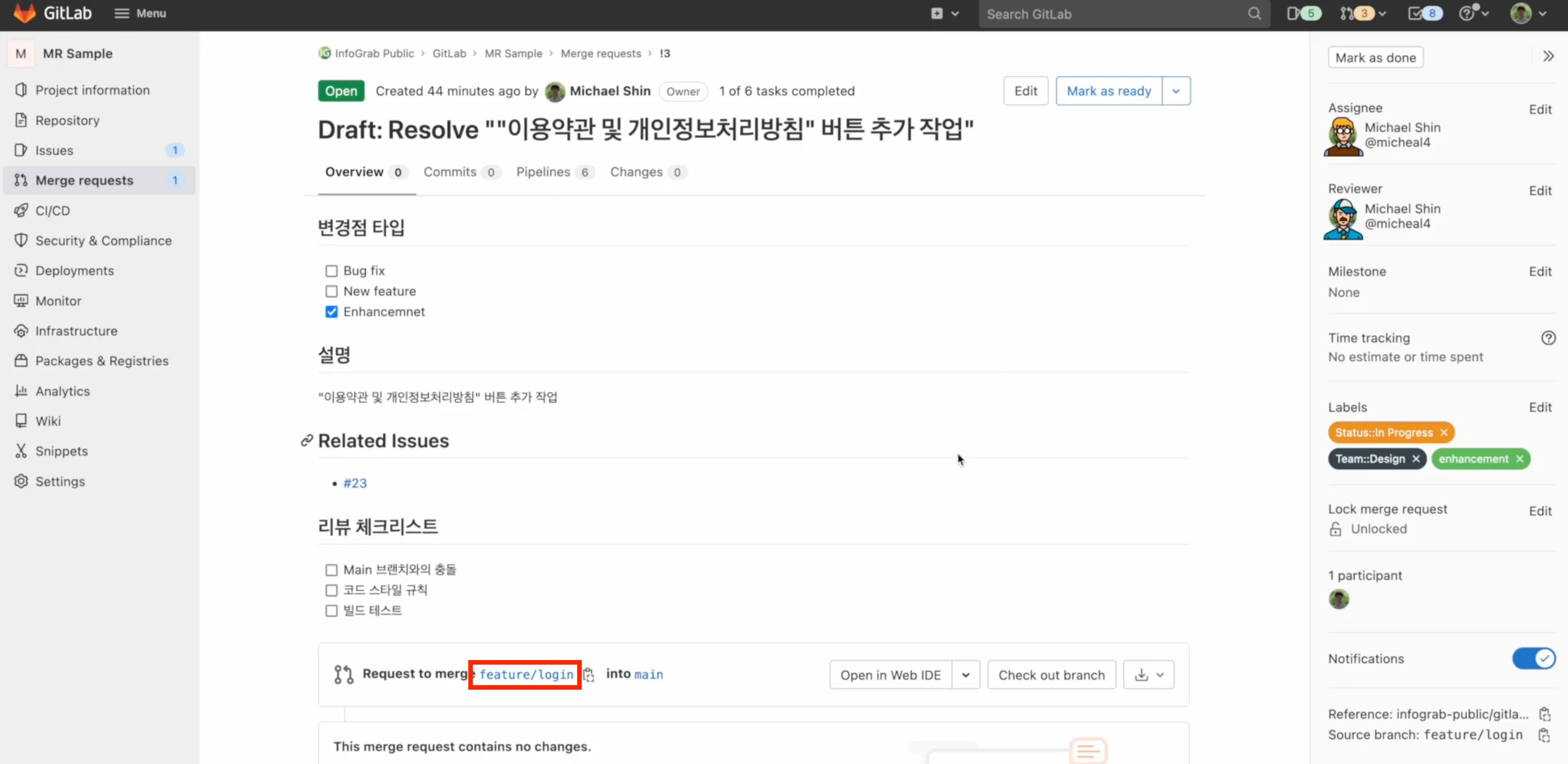This screenshot has width=1568, height=764.
Task: Select CI/CD in the left sidebar
Action: (x=51, y=210)
